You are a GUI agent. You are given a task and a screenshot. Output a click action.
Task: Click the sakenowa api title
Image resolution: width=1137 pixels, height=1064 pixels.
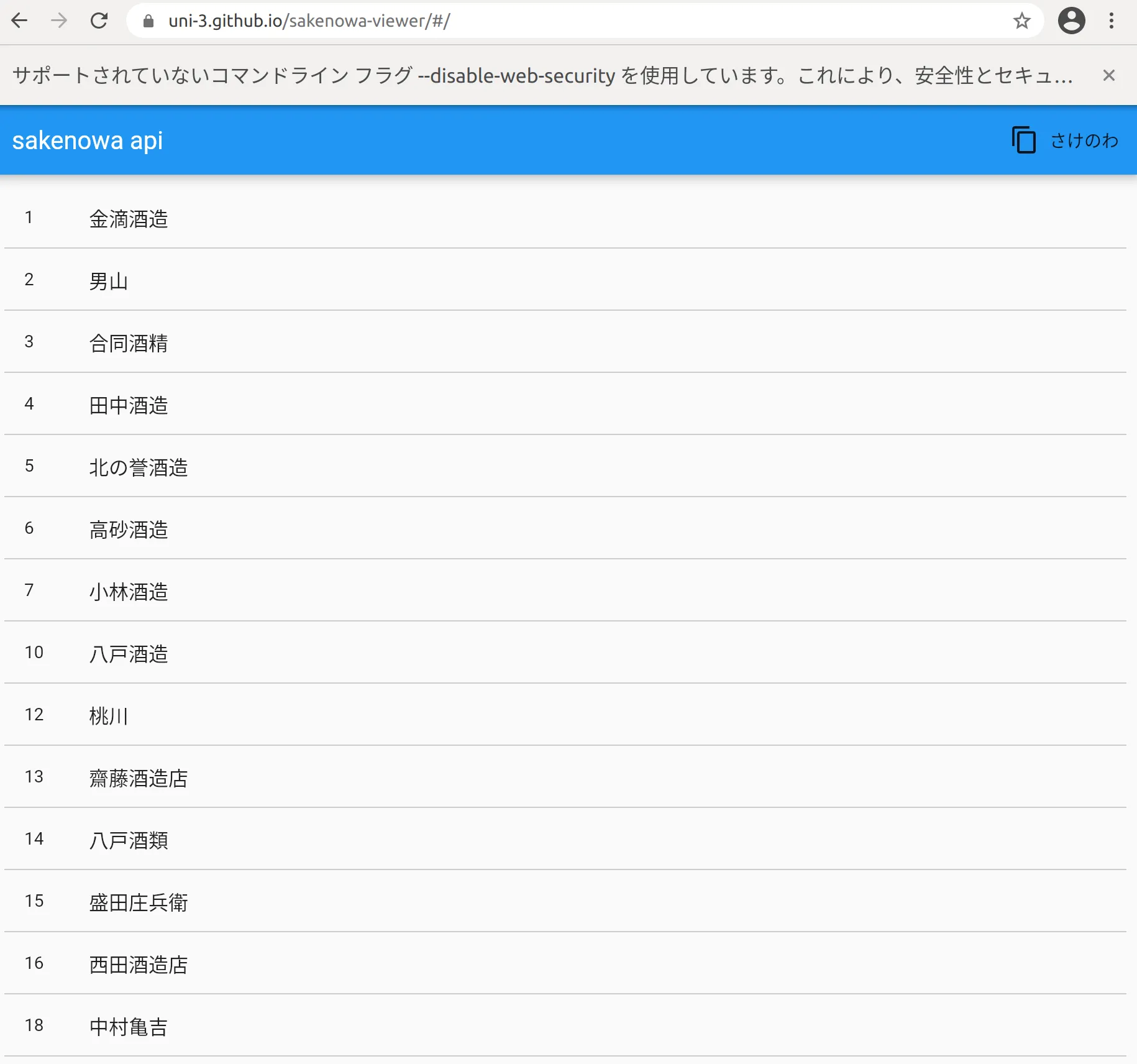click(x=88, y=140)
